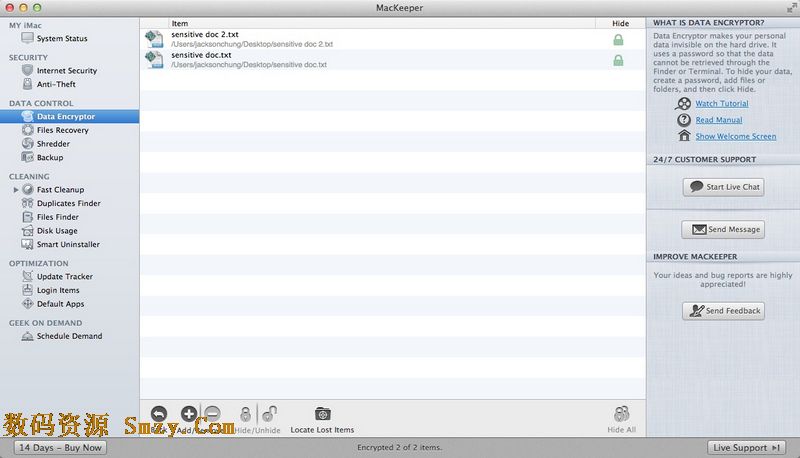Open the Show Welcome Screen link
Image resolution: width=800 pixels, height=458 pixels.
point(736,137)
